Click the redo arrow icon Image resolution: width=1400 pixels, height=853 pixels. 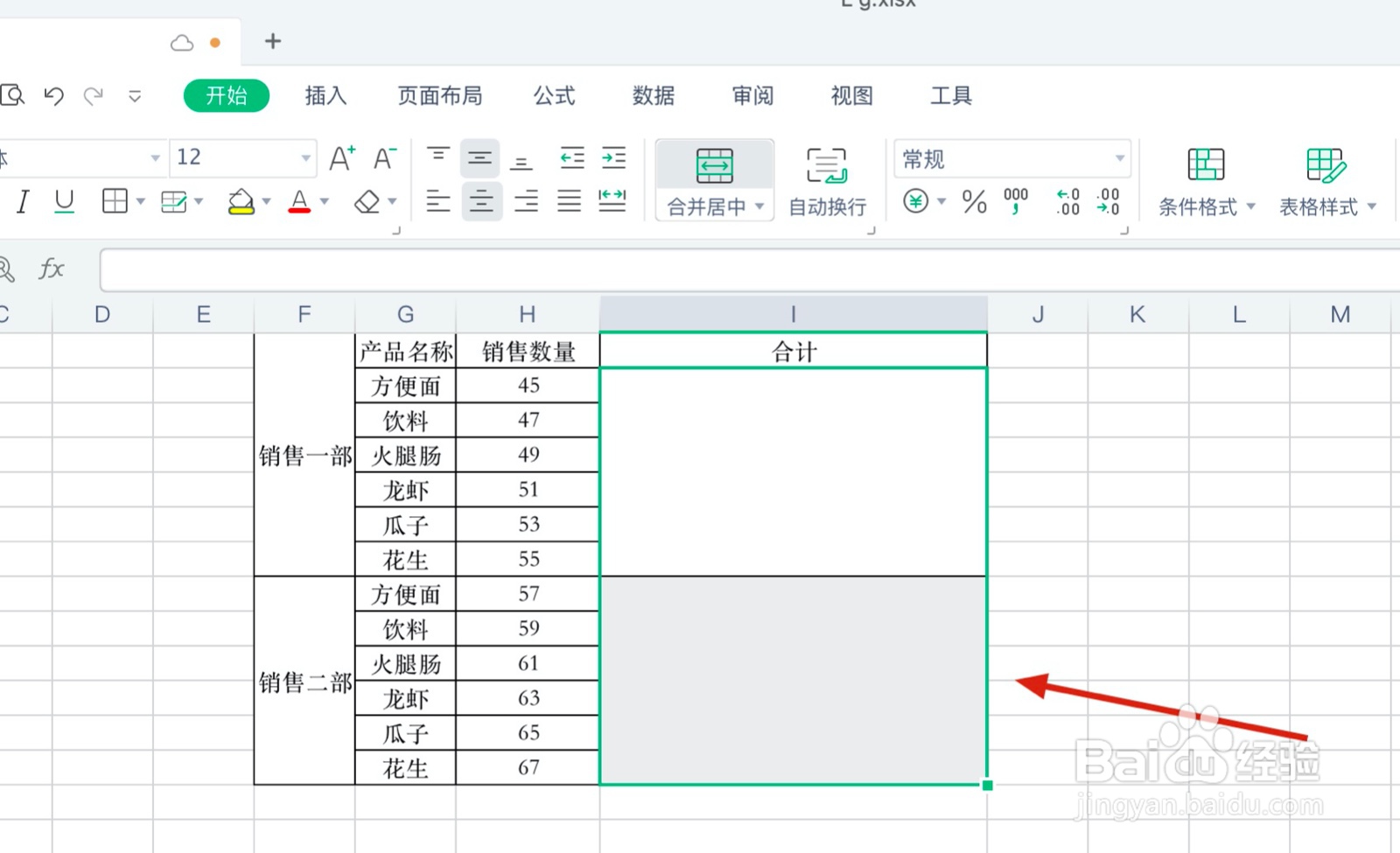click(94, 95)
